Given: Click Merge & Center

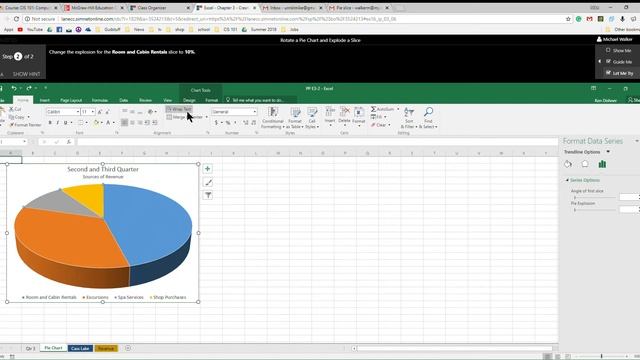Looking at the screenshot, I should (185, 117).
